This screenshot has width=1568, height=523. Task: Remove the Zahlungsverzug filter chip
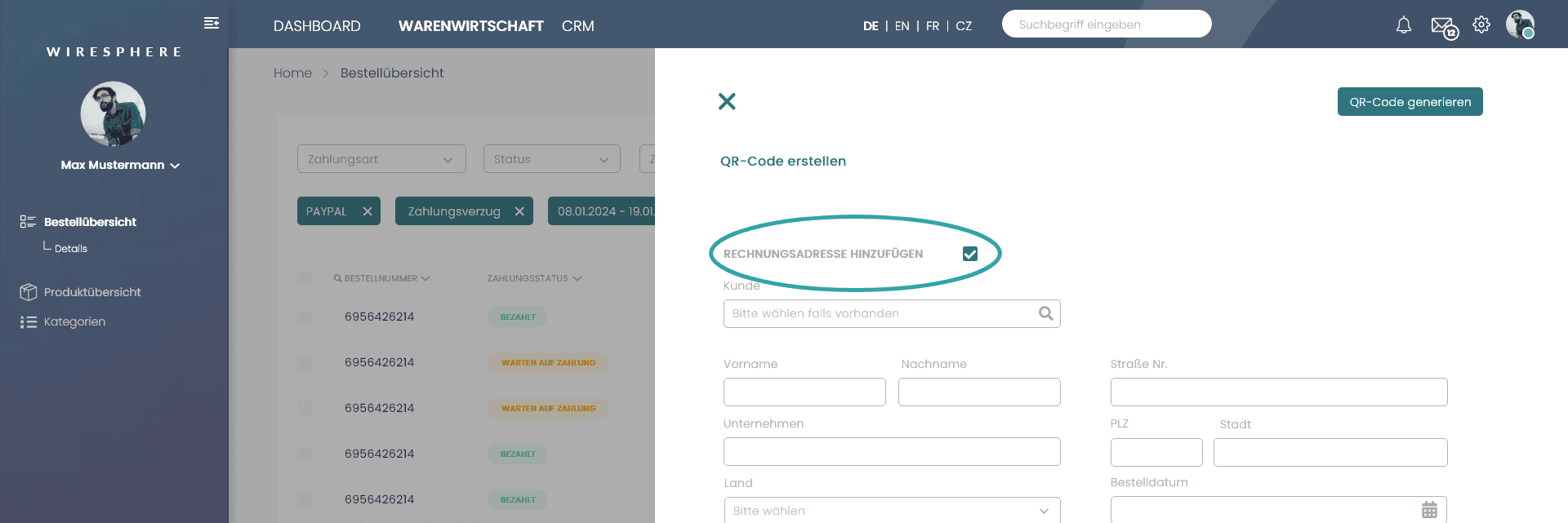519,211
